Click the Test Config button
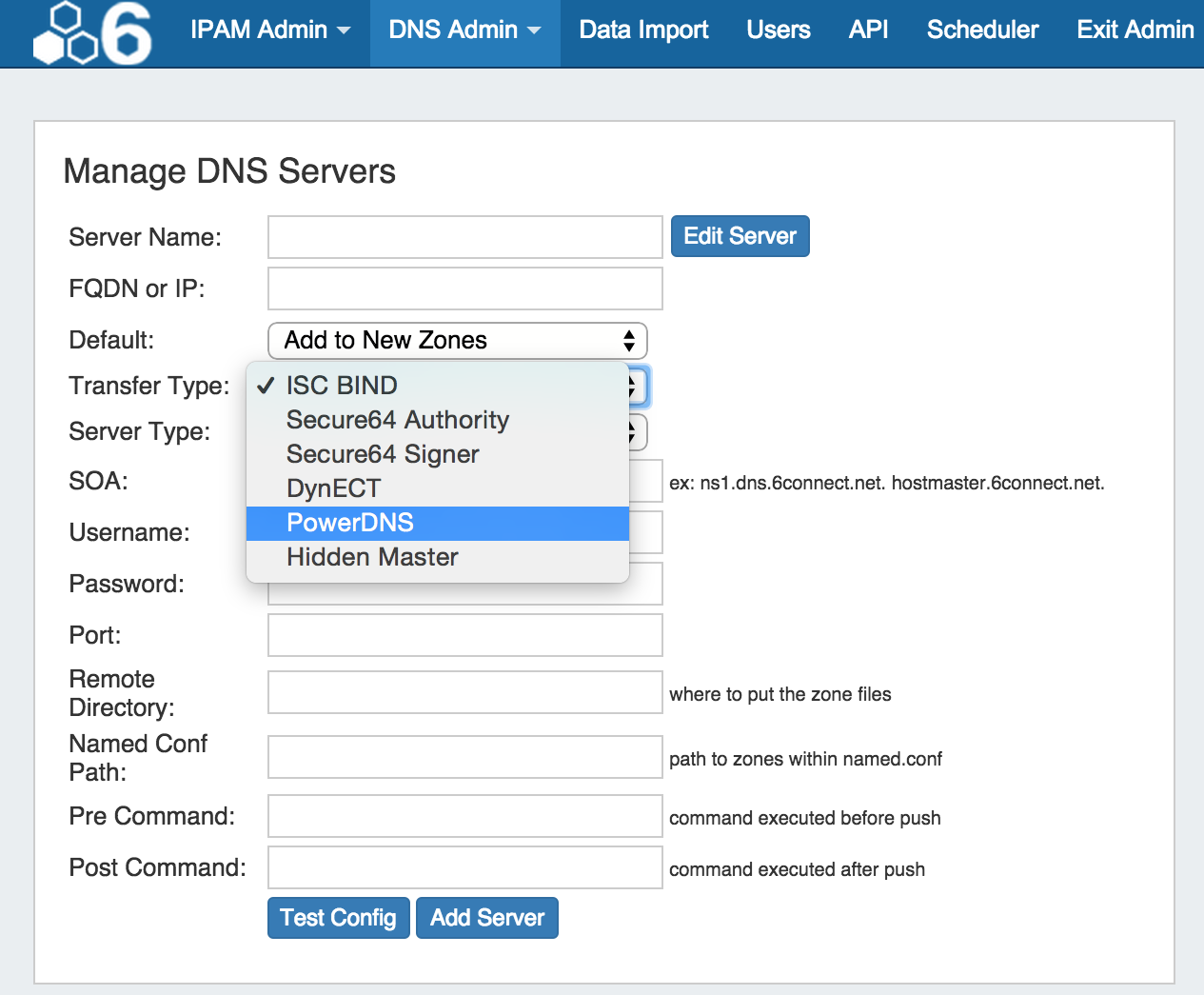1204x995 pixels. point(338,918)
